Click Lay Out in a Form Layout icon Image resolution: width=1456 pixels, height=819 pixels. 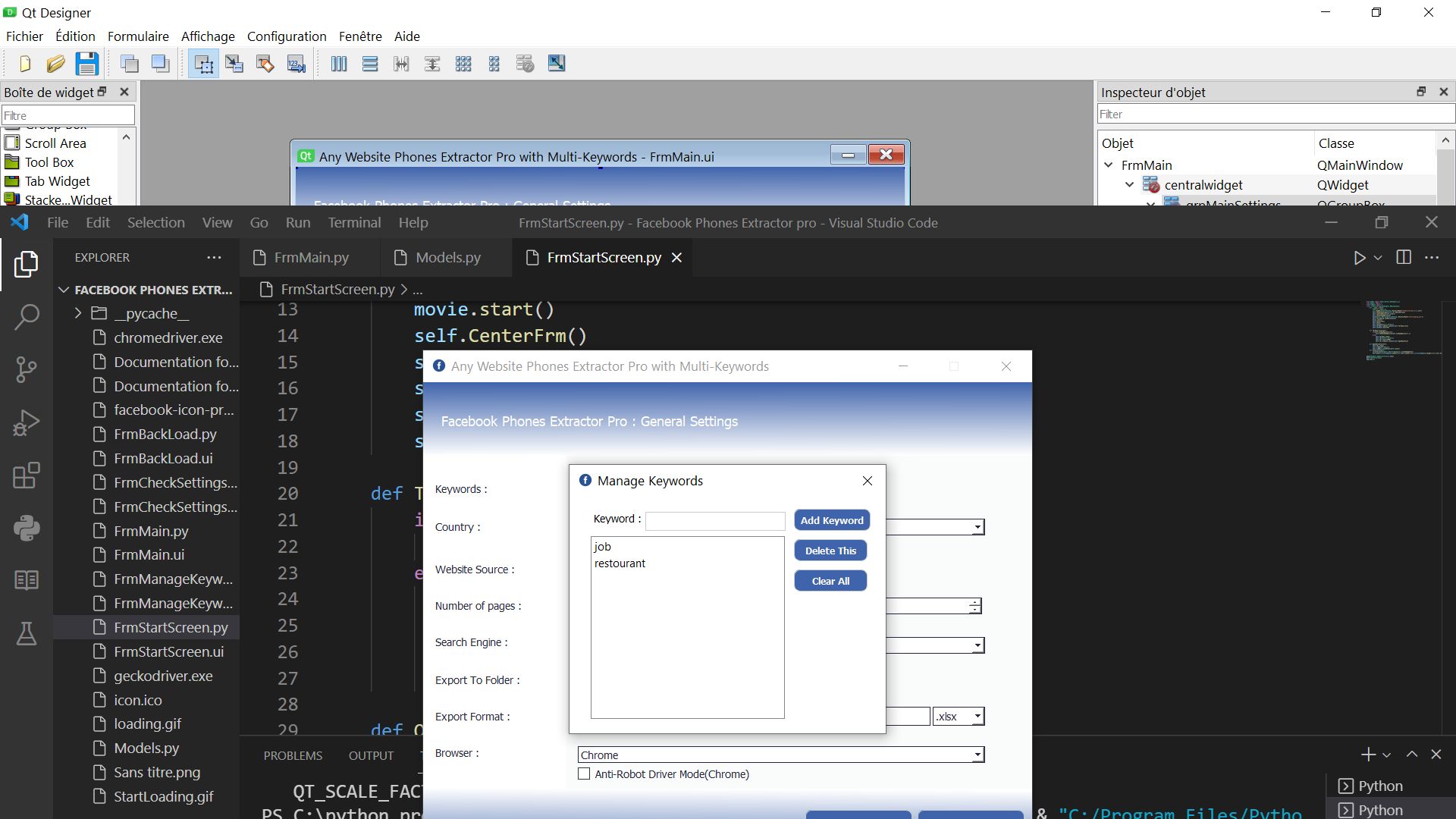point(494,64)
